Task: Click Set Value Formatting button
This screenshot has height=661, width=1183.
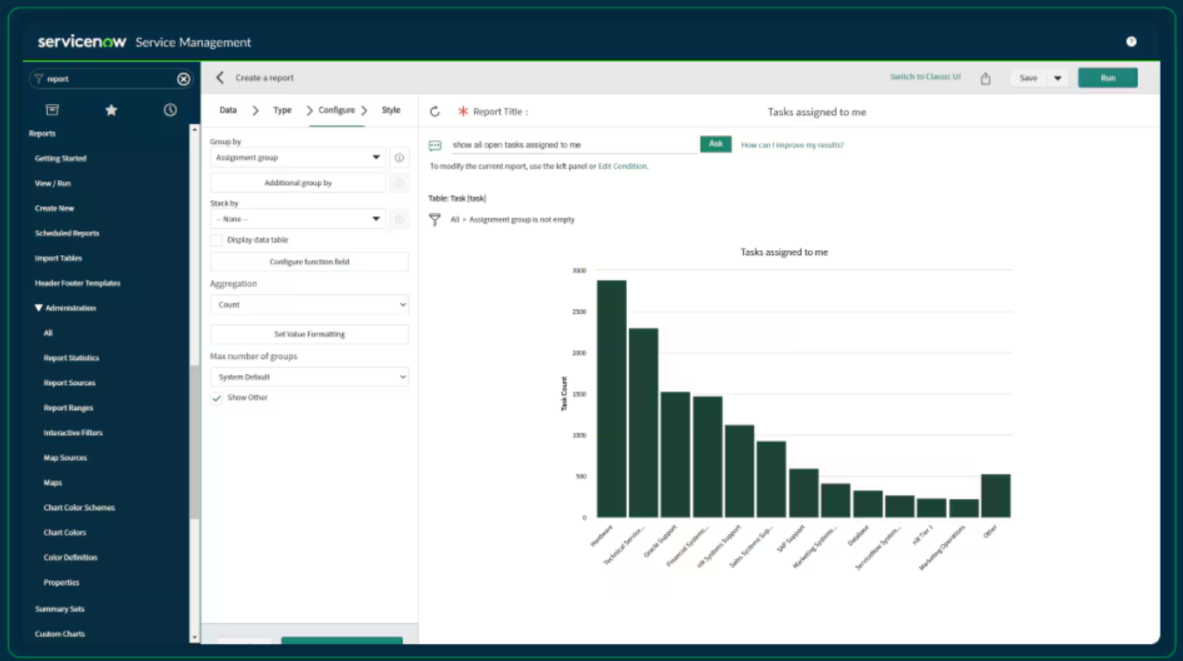Action: [x=309, y=334]
